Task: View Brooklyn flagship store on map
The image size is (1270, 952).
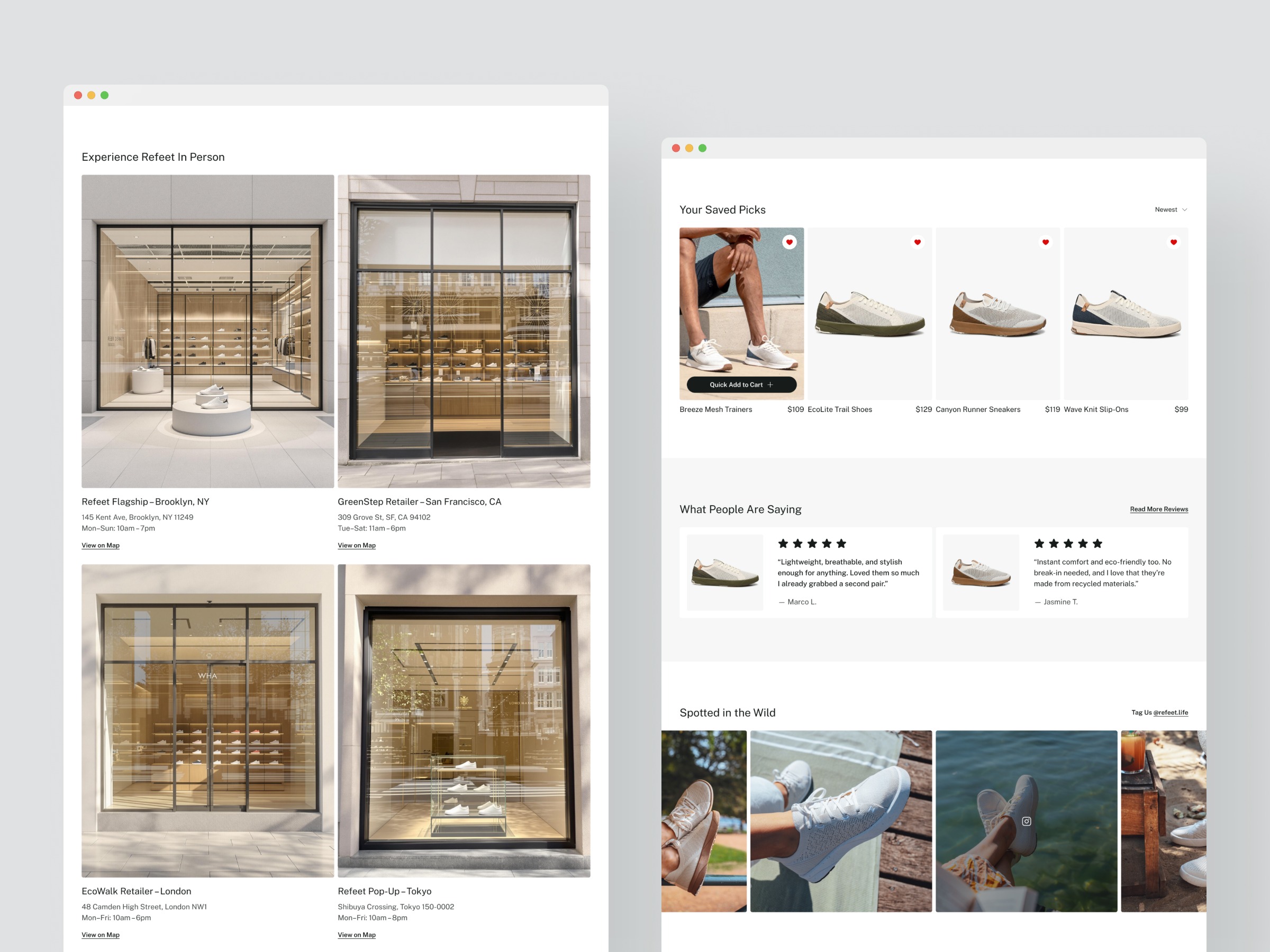Action: (x=101, y=545)
